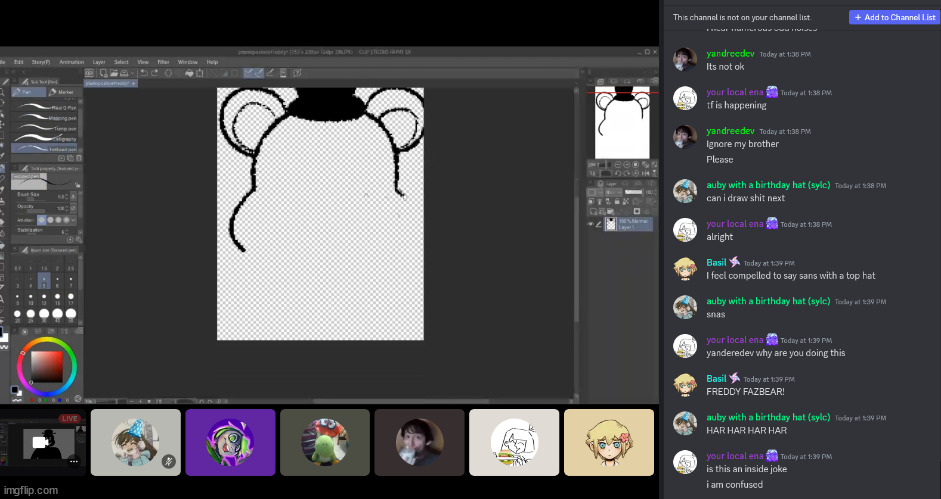The width and height of the screenshot is (941, 499).
Task: Select the Calligraphy brush
Action: coord(46,138)
